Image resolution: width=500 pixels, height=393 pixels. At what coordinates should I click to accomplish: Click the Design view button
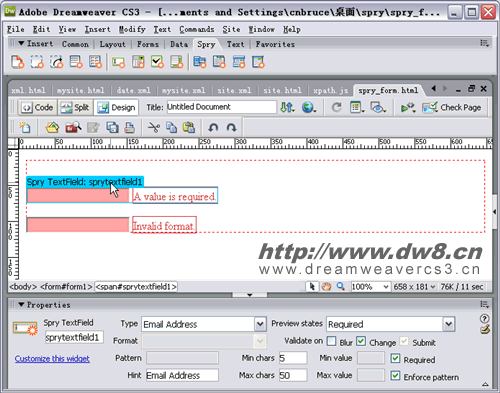click(x=116, y=107)
